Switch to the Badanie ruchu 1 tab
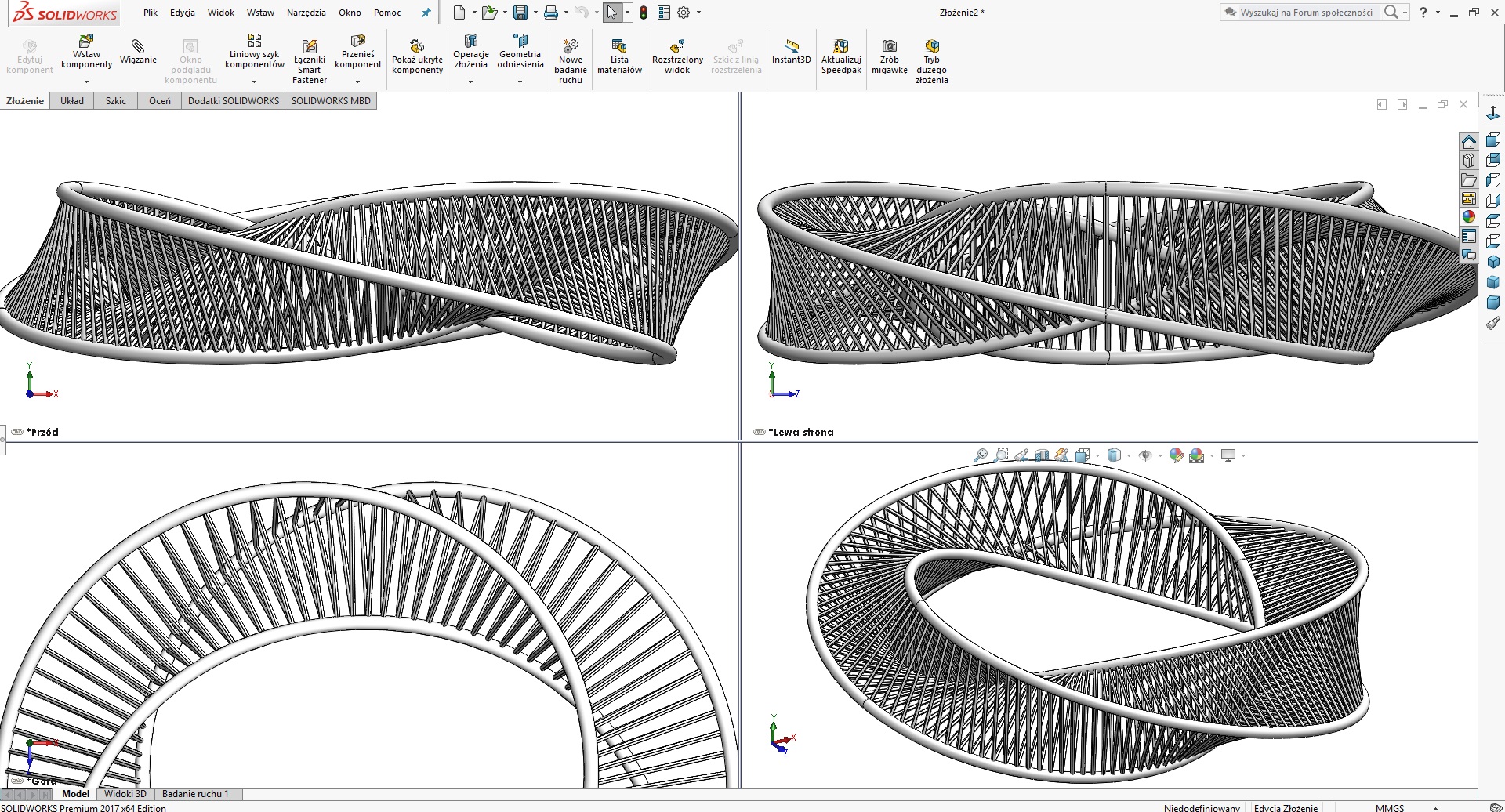The width and height of the screenshot is (1505, 812). (197, 793)
